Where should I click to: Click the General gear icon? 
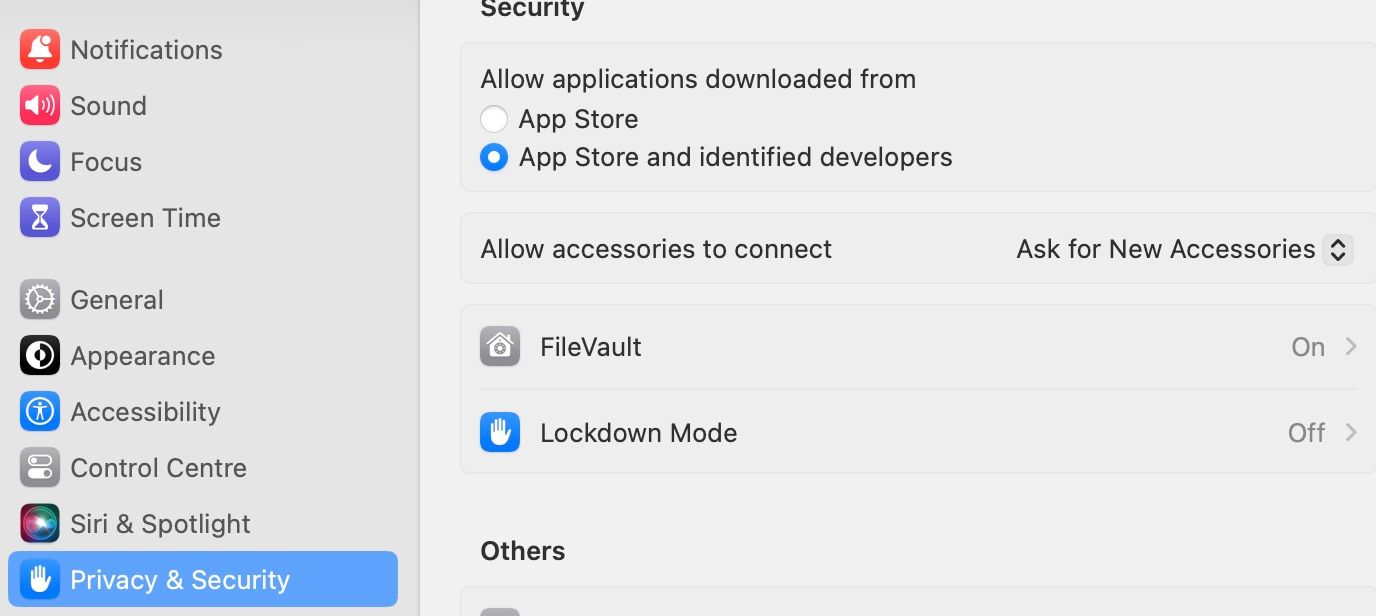pos(40,300)
